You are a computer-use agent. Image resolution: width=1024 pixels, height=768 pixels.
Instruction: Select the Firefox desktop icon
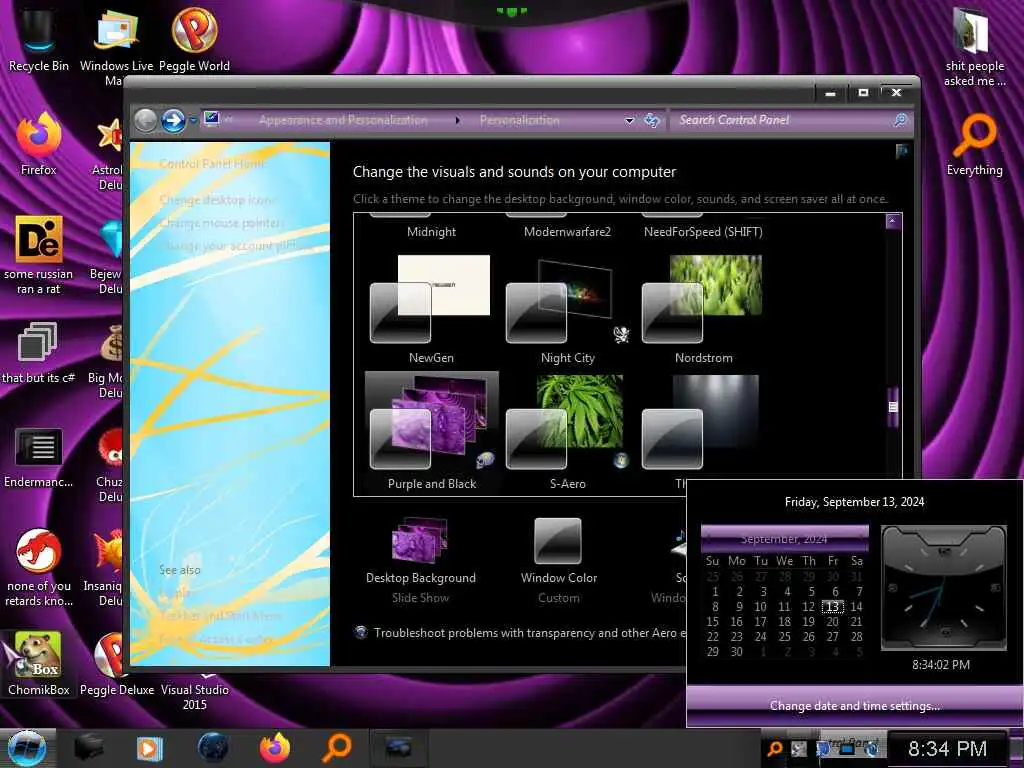39,145
